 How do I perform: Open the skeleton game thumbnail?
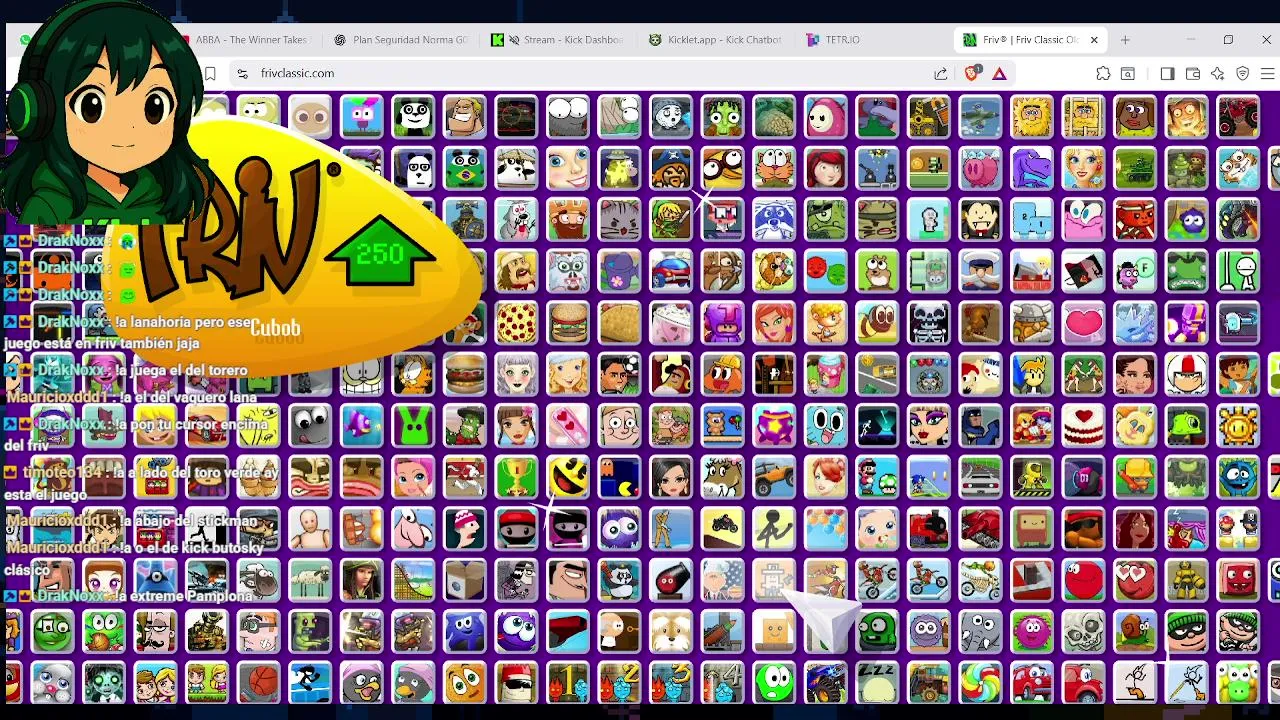(x=928, y=322)
